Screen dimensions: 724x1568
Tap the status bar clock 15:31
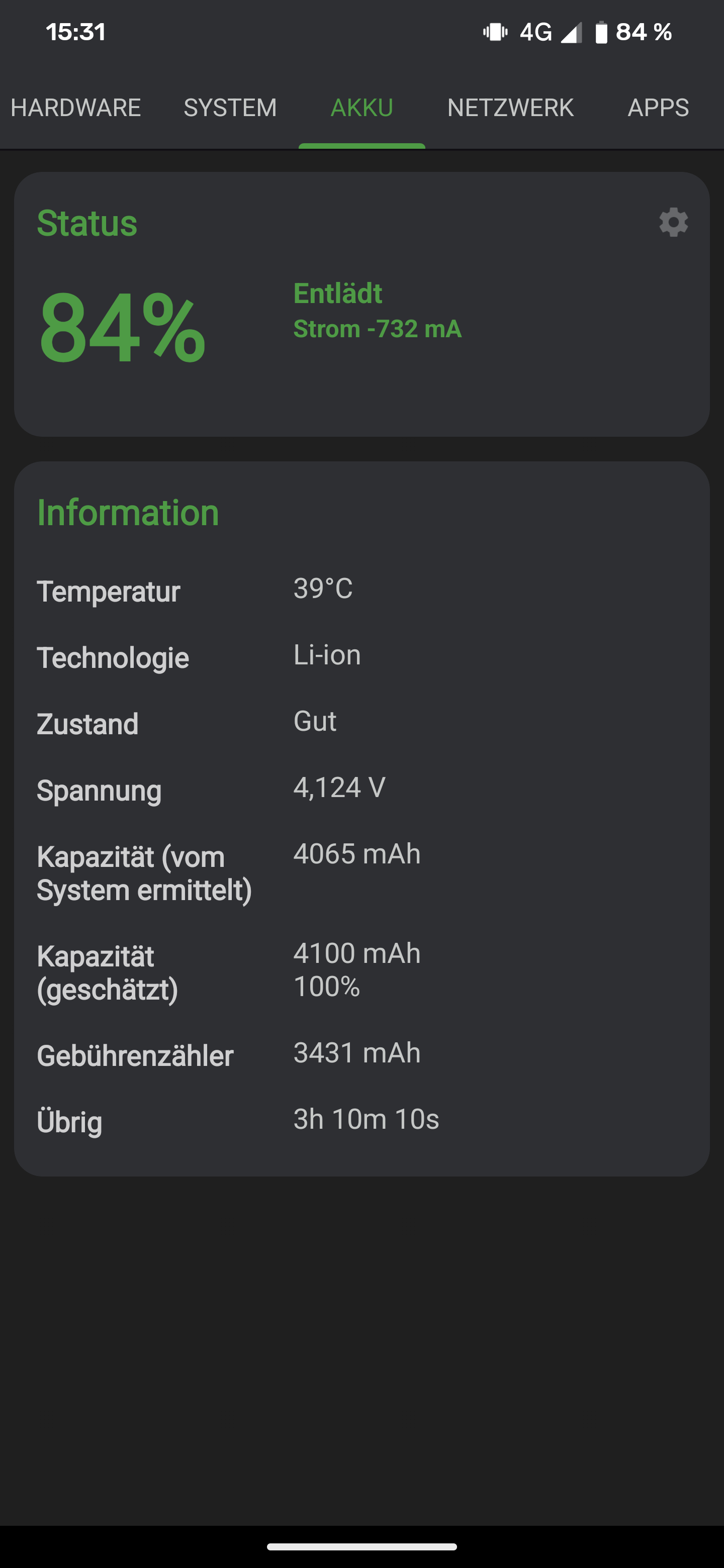[x=76, y=32]
